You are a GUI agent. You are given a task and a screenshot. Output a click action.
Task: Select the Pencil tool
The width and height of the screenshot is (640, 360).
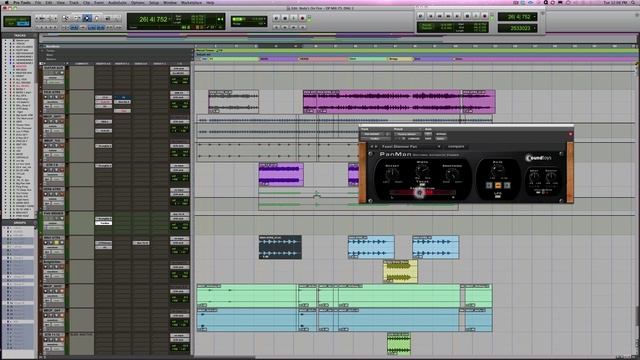click(116, 18)
